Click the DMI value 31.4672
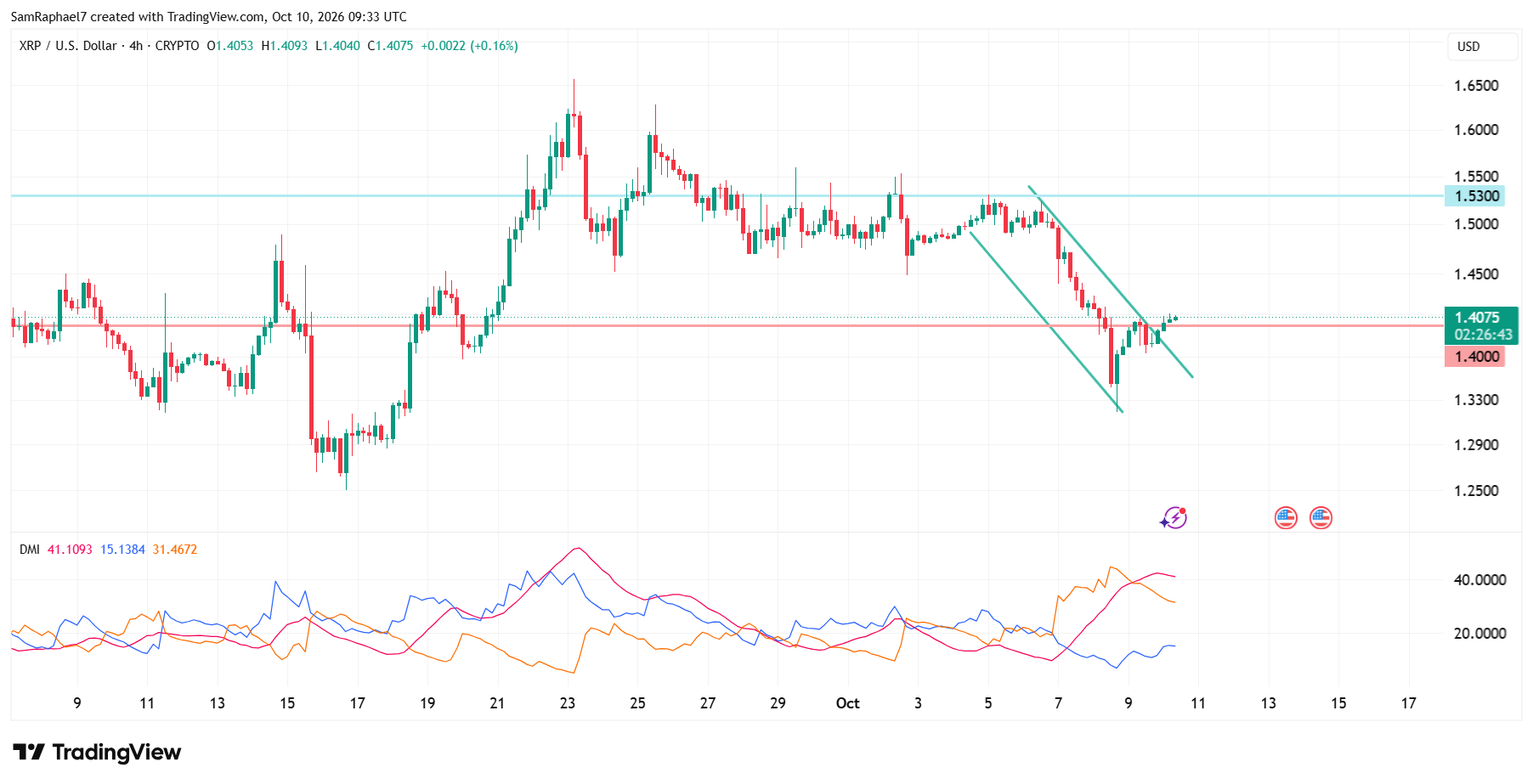Viewport: 1533px width, 784px height. coord(175,550)
